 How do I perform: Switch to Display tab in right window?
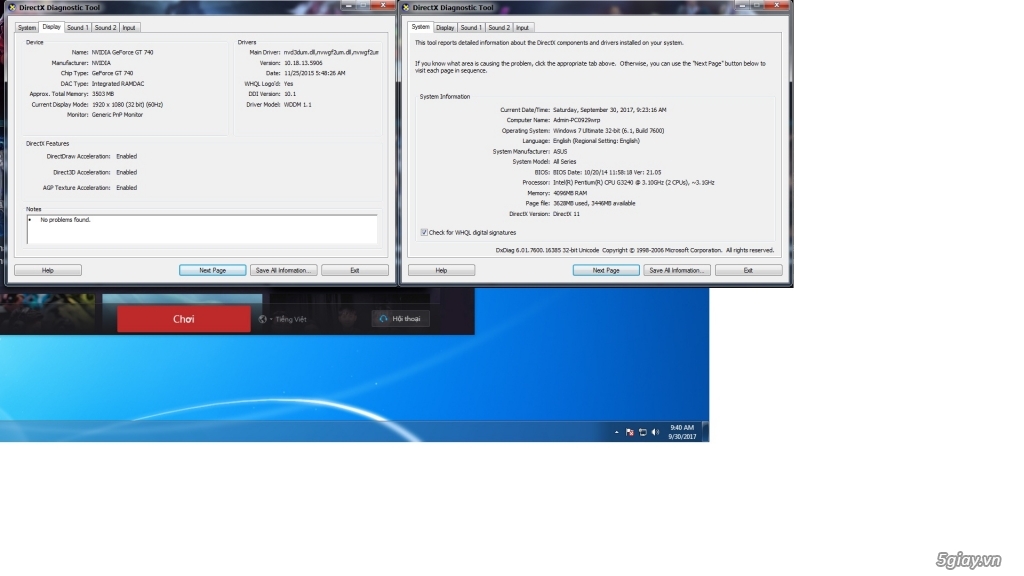point(445,28)
